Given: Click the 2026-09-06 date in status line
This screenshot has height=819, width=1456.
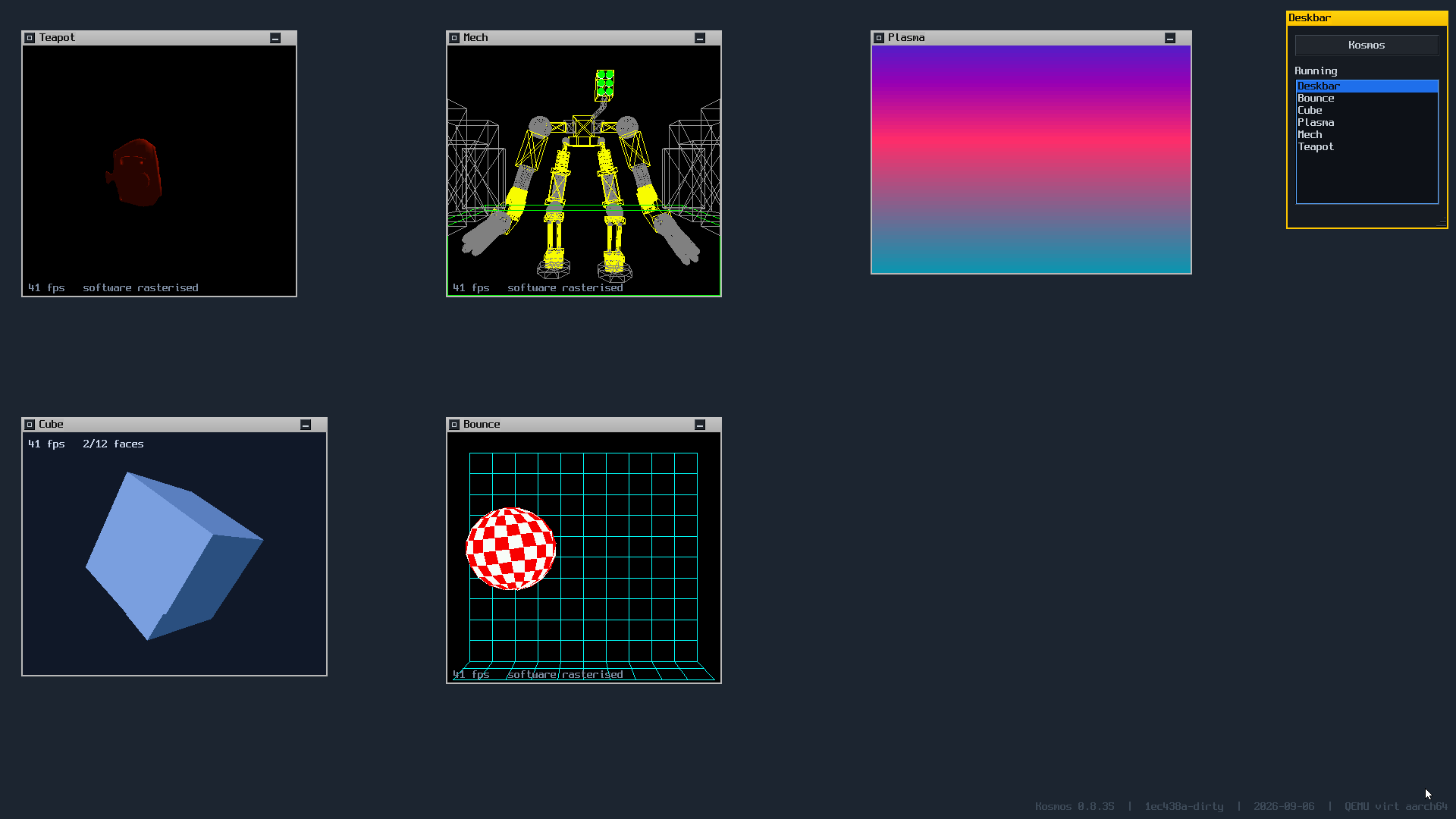Looking at the screenshot, I should coord(1284,807).
